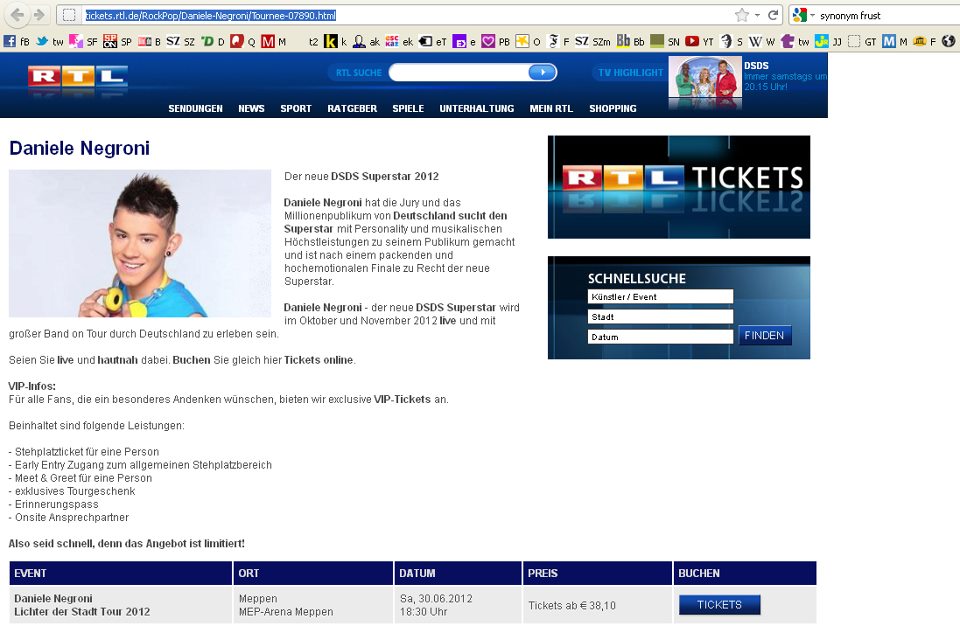Click the 'MEP-Arena Meppen' venue text

click(x=286, y=612)
